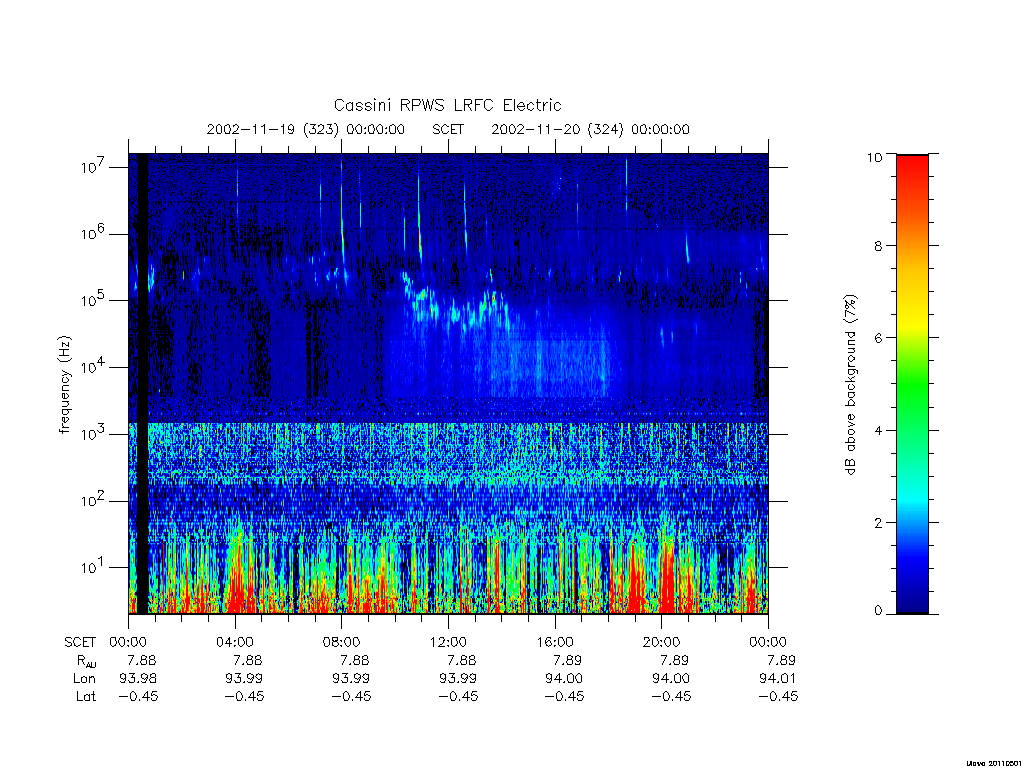Click the 12:00 SCET time tick label
The height and width of the screenshot is (768, 1024).
click(447, 642)
